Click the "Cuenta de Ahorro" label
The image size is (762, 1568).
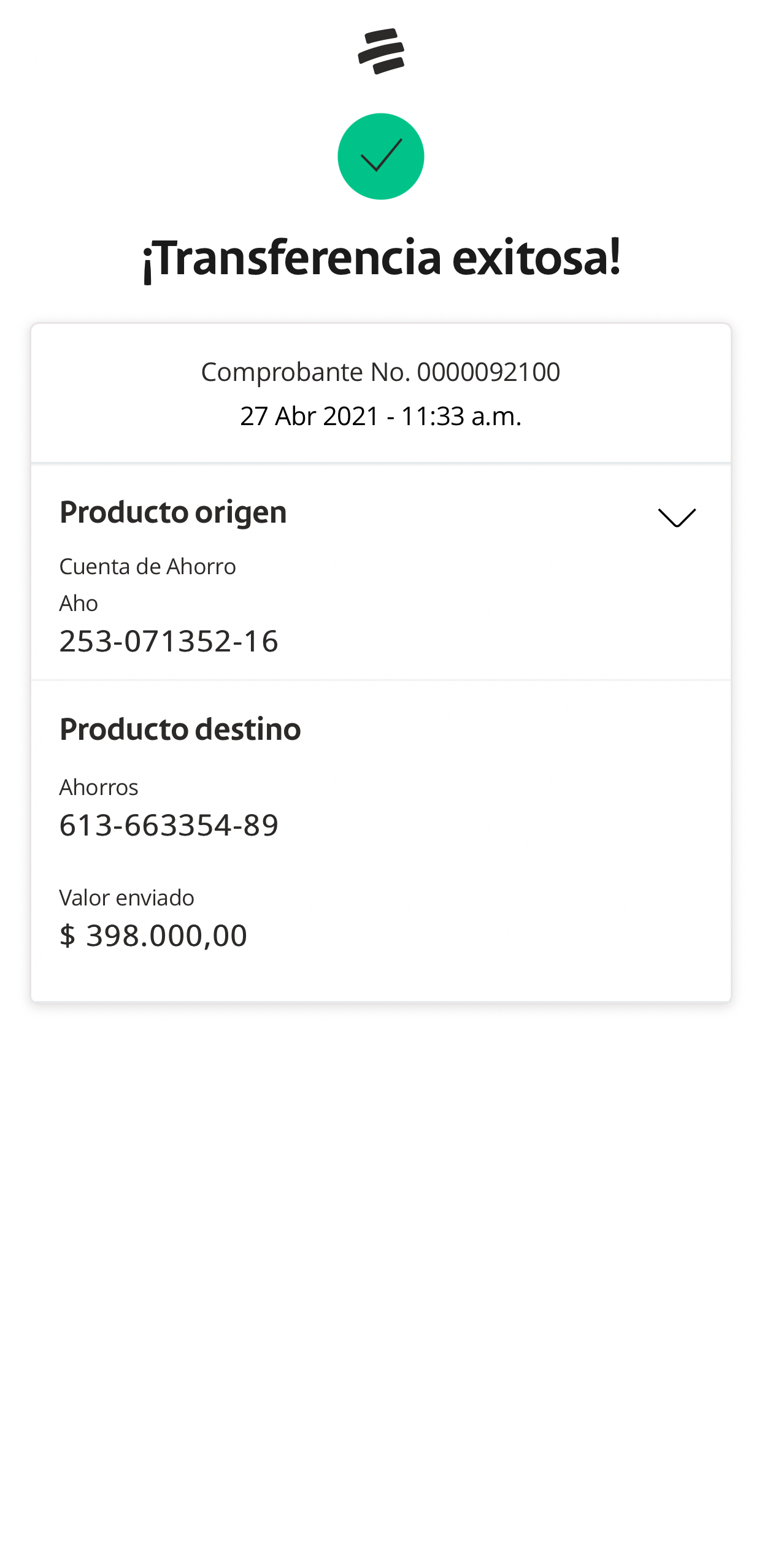tap(147, 566)
